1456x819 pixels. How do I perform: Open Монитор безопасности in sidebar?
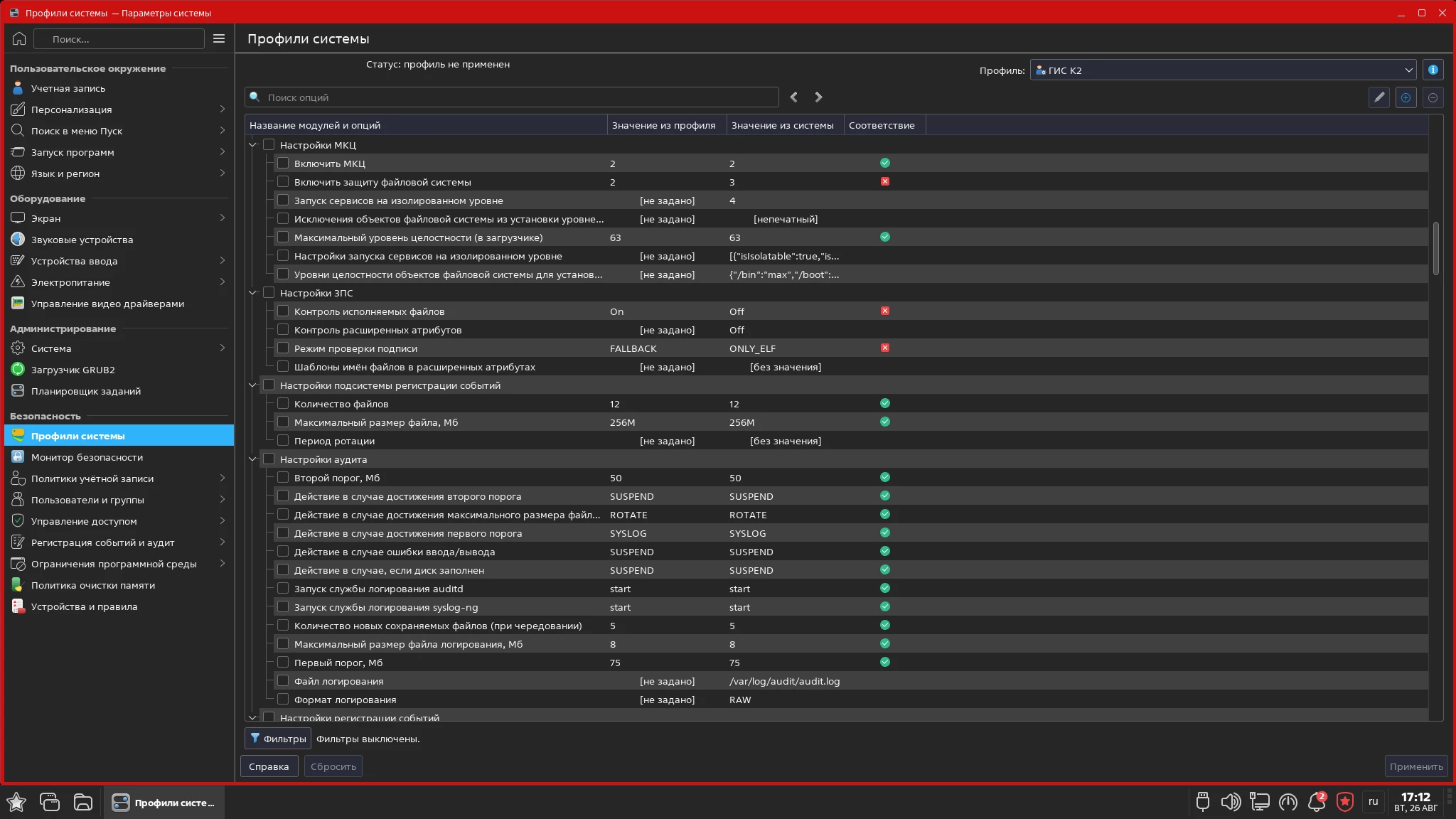(x=87, y=457)
